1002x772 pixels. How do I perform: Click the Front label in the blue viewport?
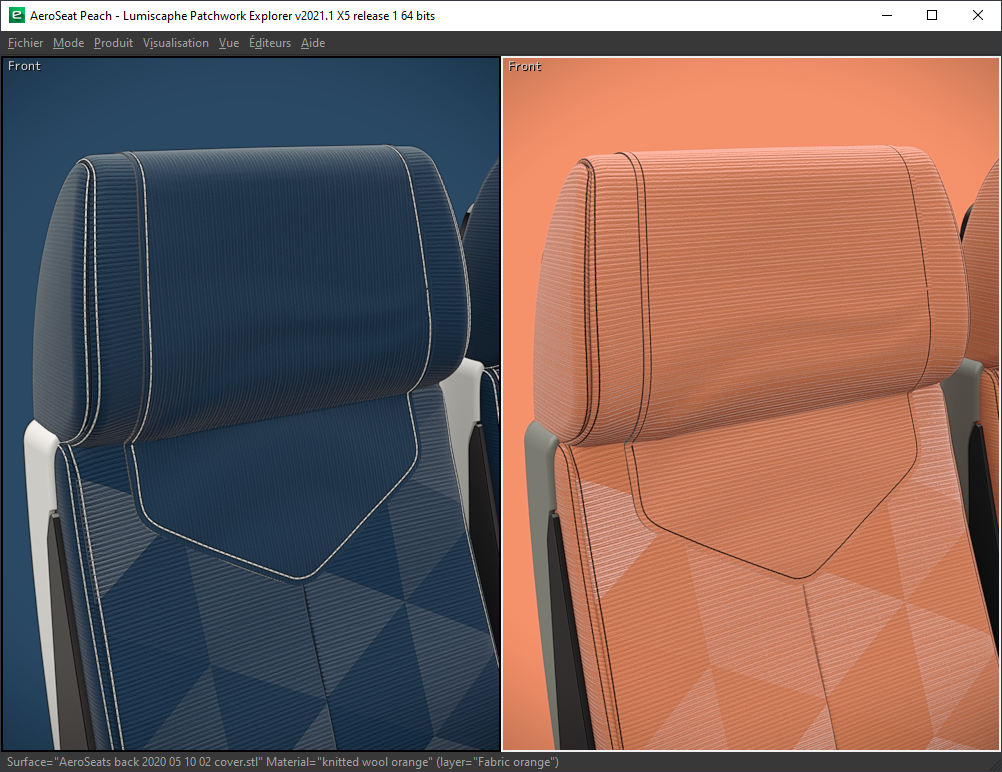click(24, 66)
